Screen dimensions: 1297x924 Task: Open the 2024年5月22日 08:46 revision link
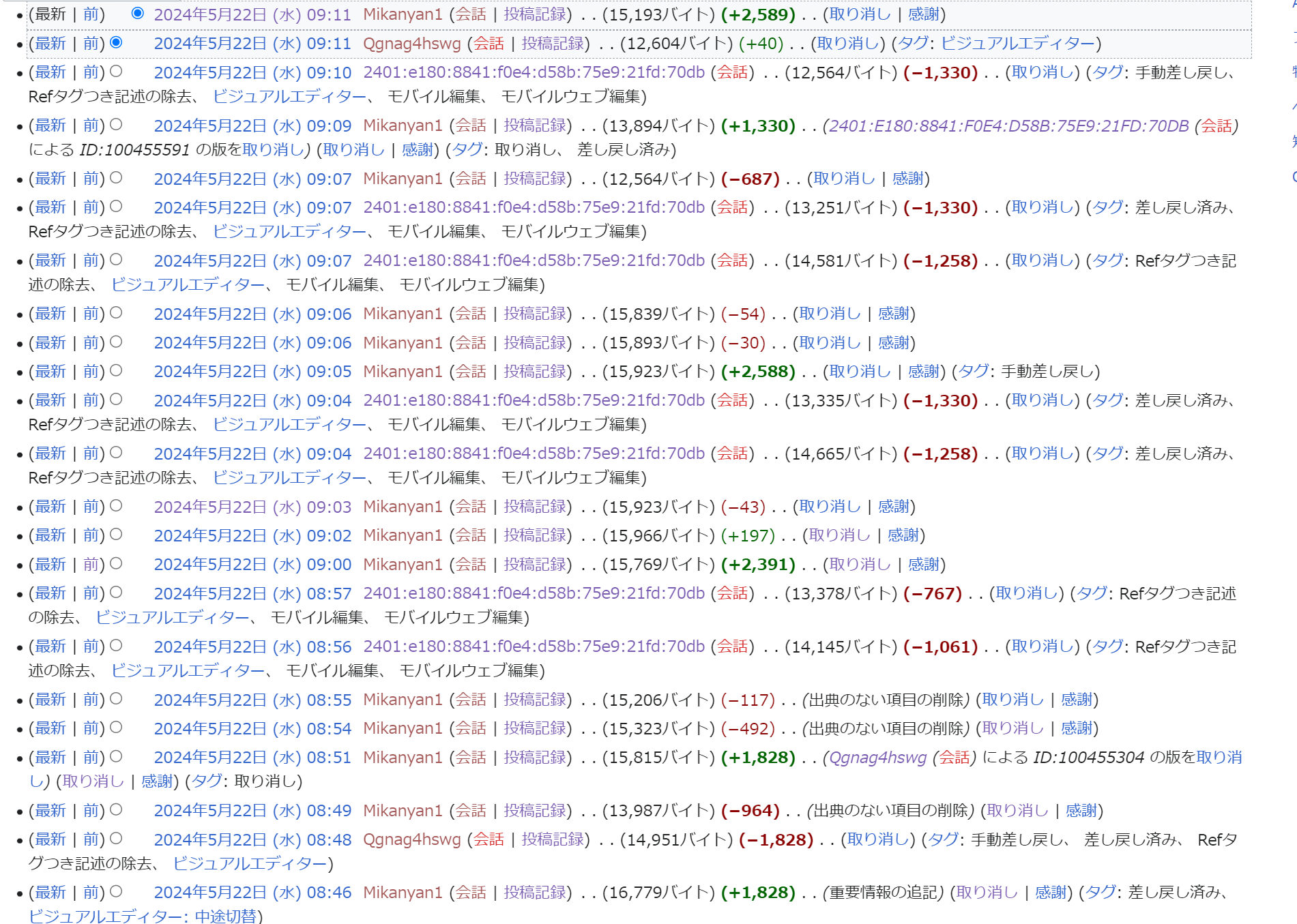click(x=252, y=892)
